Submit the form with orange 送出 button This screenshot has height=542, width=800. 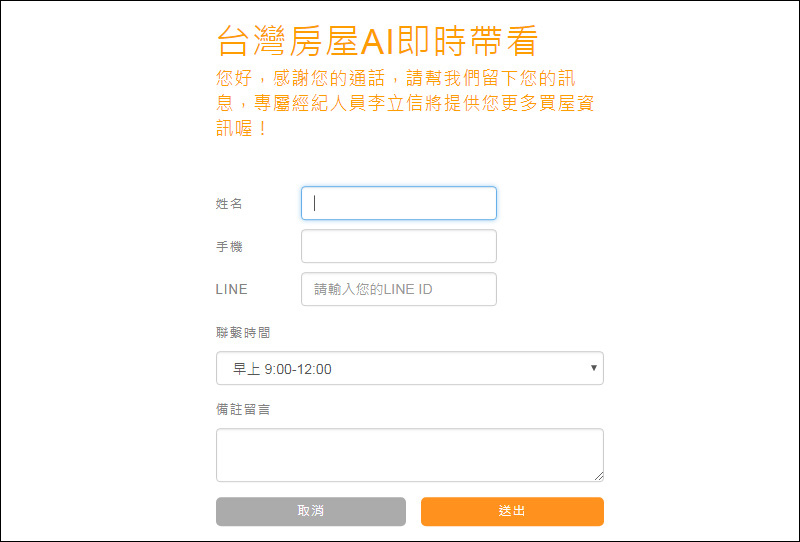tap(512, 511)
